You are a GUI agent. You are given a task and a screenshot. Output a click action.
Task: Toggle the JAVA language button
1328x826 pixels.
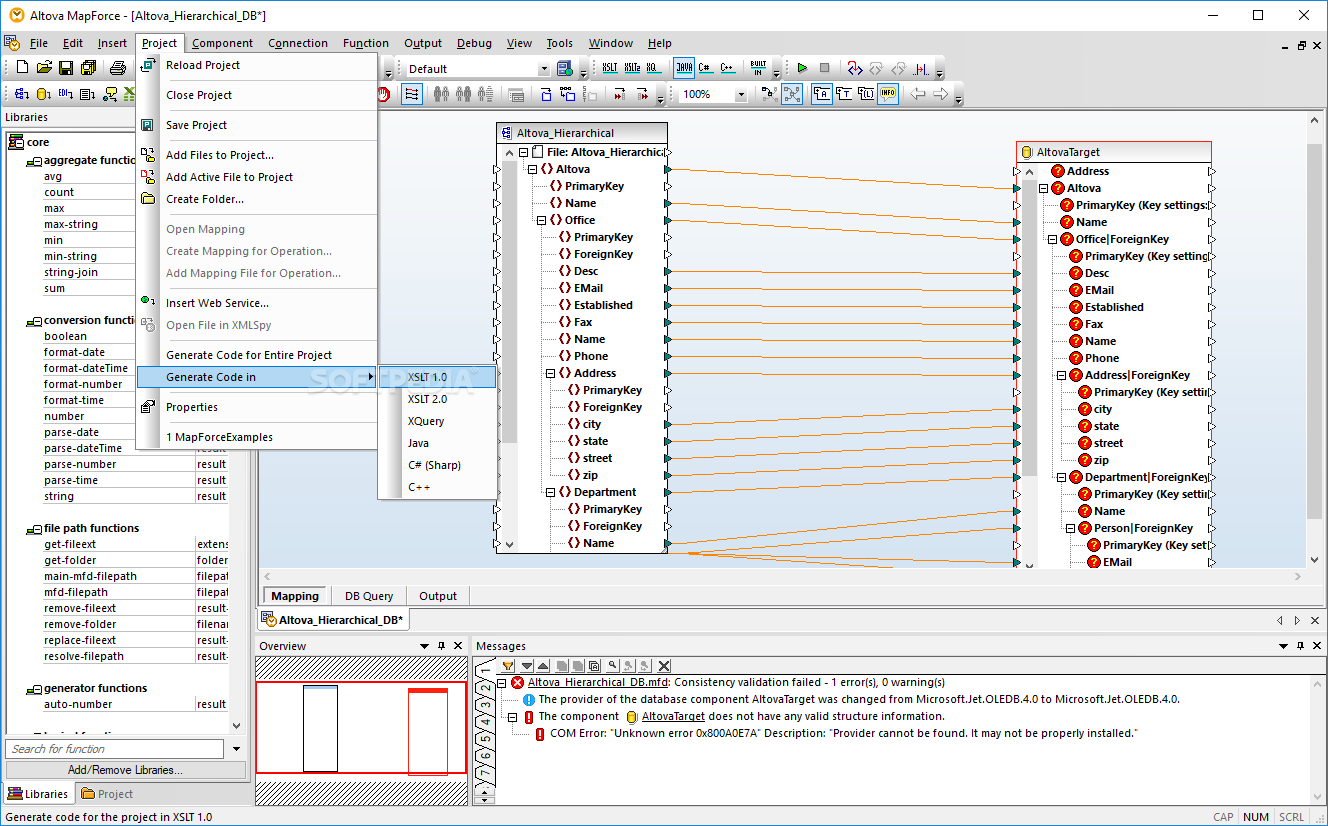[684, 68]
